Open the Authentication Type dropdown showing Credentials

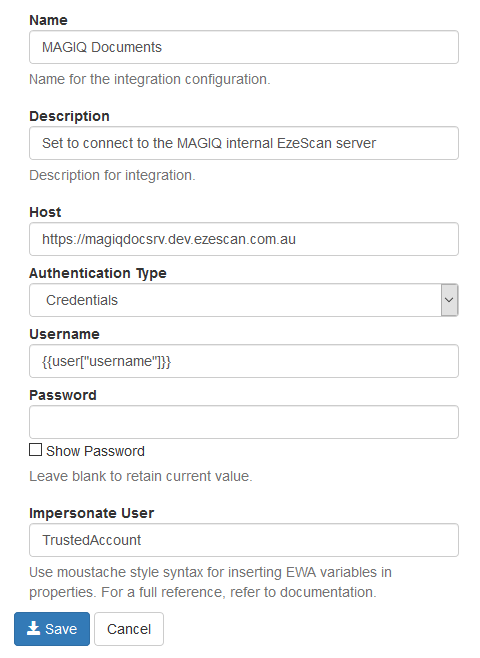pos(244,300)
